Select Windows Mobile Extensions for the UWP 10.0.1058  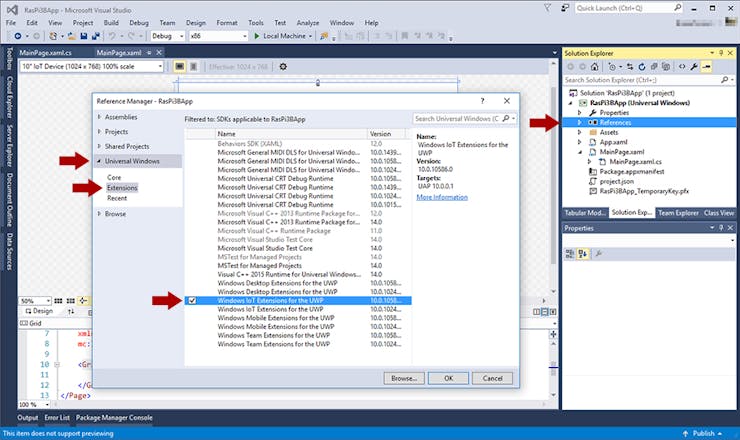298,318
